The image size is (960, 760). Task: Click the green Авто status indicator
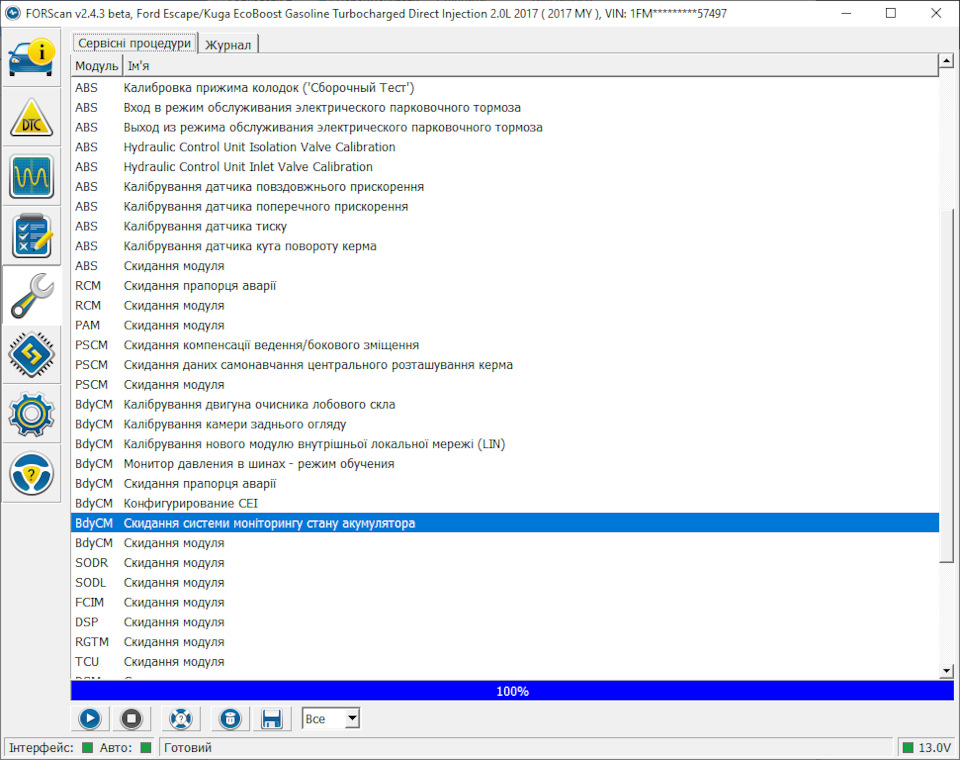(146, 747)
